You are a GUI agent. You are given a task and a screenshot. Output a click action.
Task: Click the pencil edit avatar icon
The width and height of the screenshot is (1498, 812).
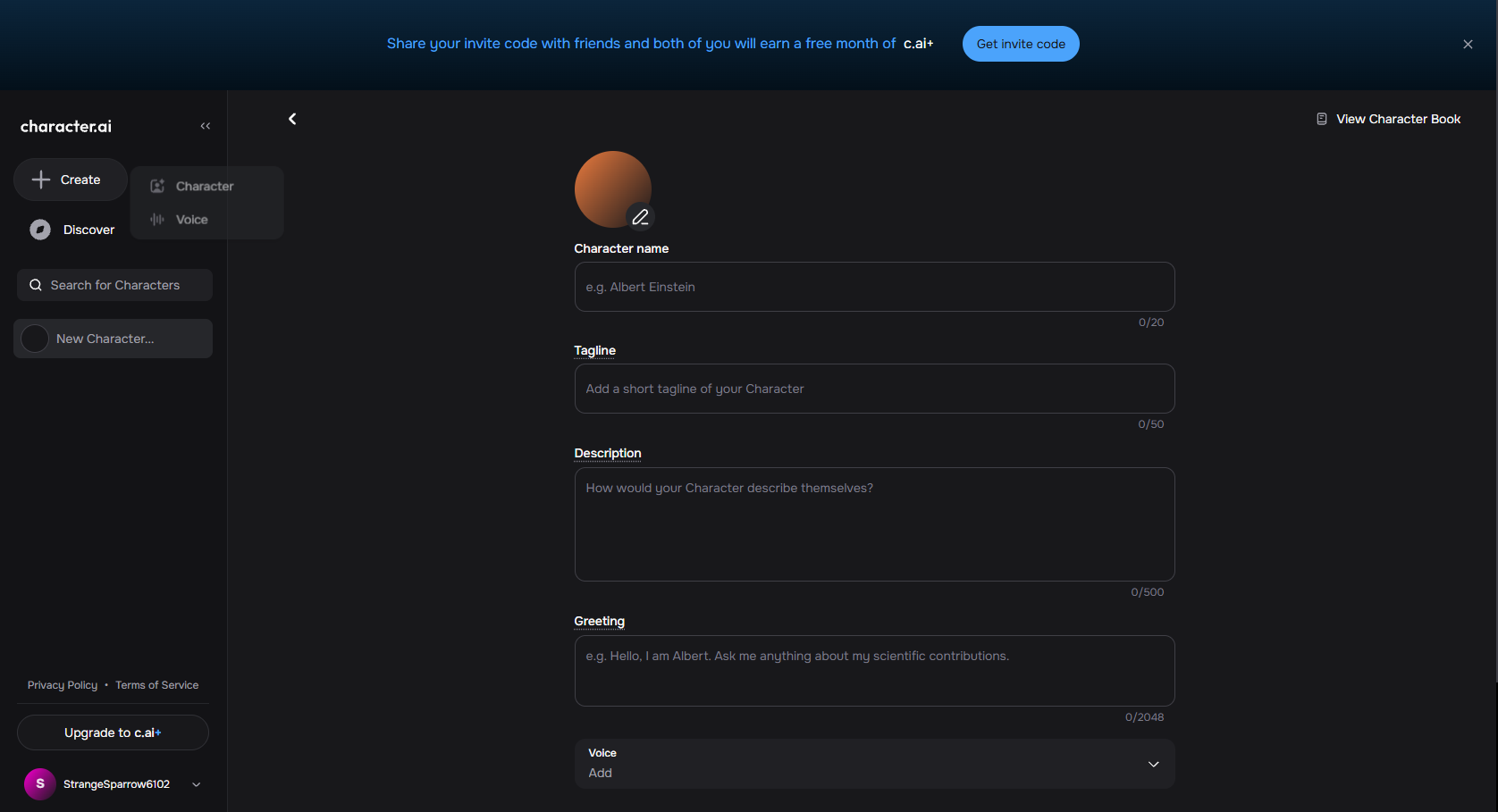point(640,217)
